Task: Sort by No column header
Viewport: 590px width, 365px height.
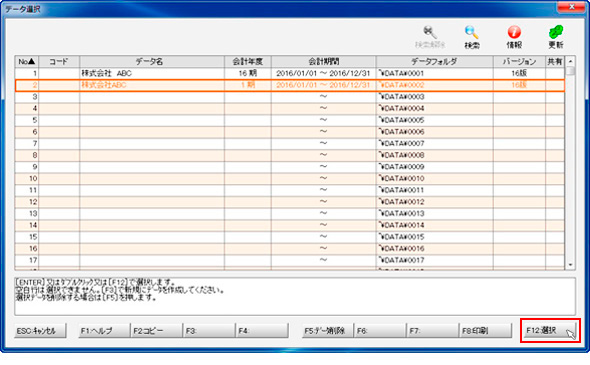Action: [x=27, y=62]
